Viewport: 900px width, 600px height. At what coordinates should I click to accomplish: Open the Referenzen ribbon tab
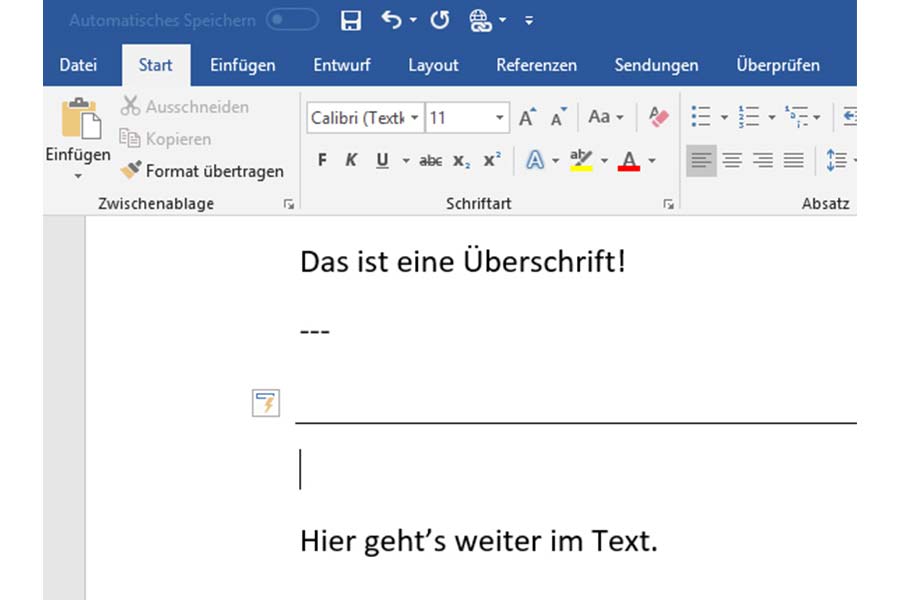pos(536,65)
